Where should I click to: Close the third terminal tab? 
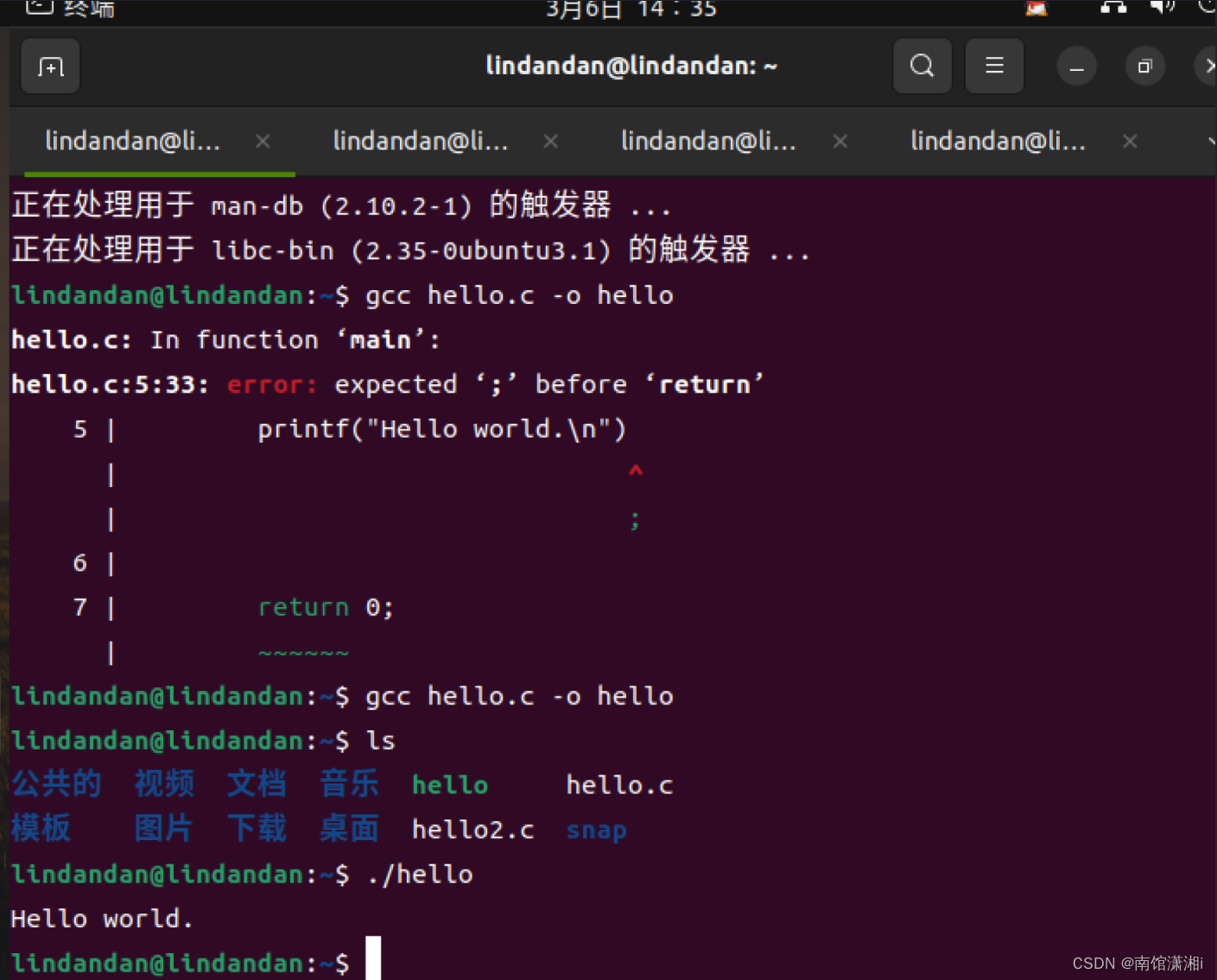(840, 141)
